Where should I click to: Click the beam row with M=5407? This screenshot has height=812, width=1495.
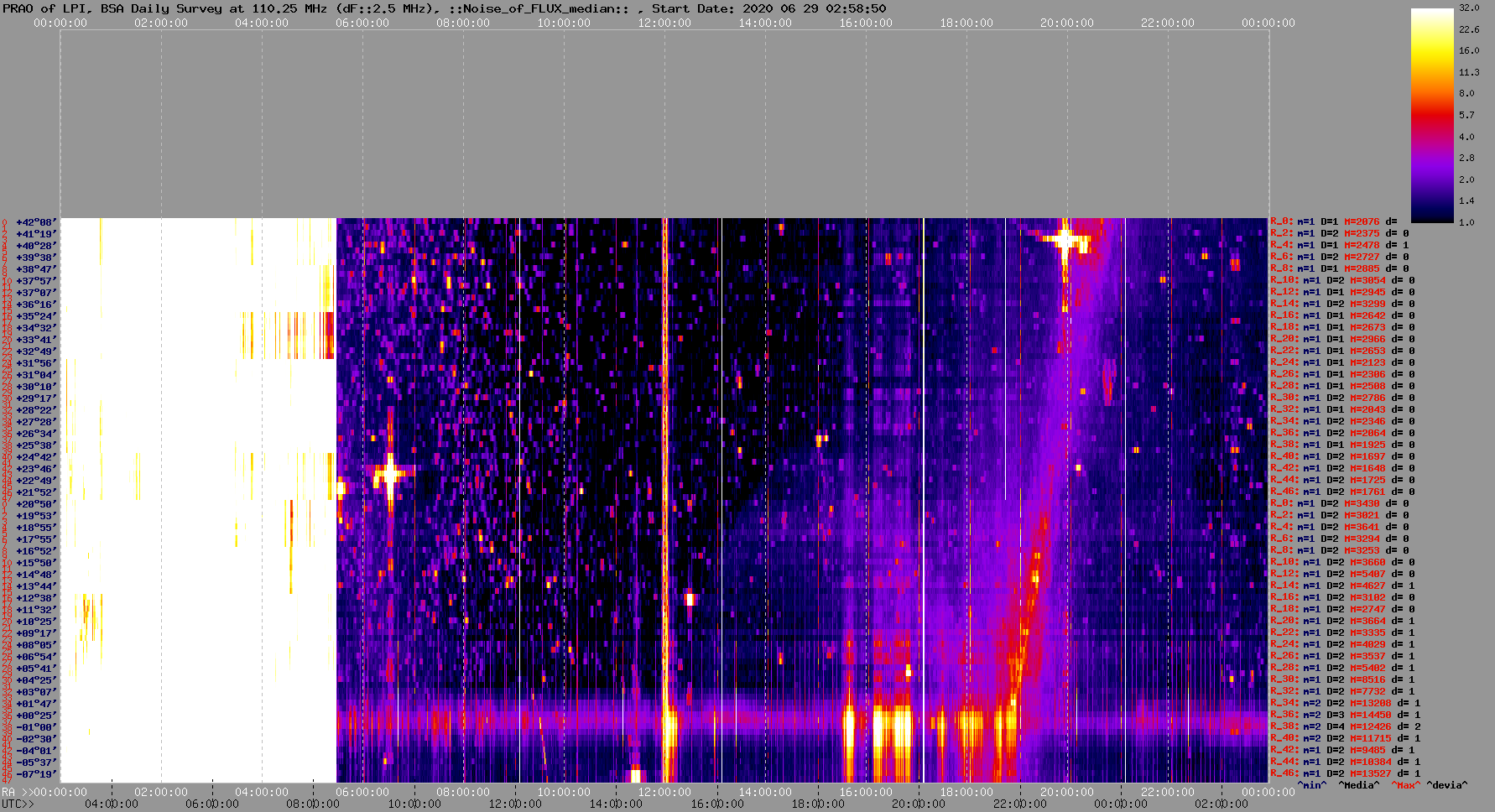(x=1343, y=575)
